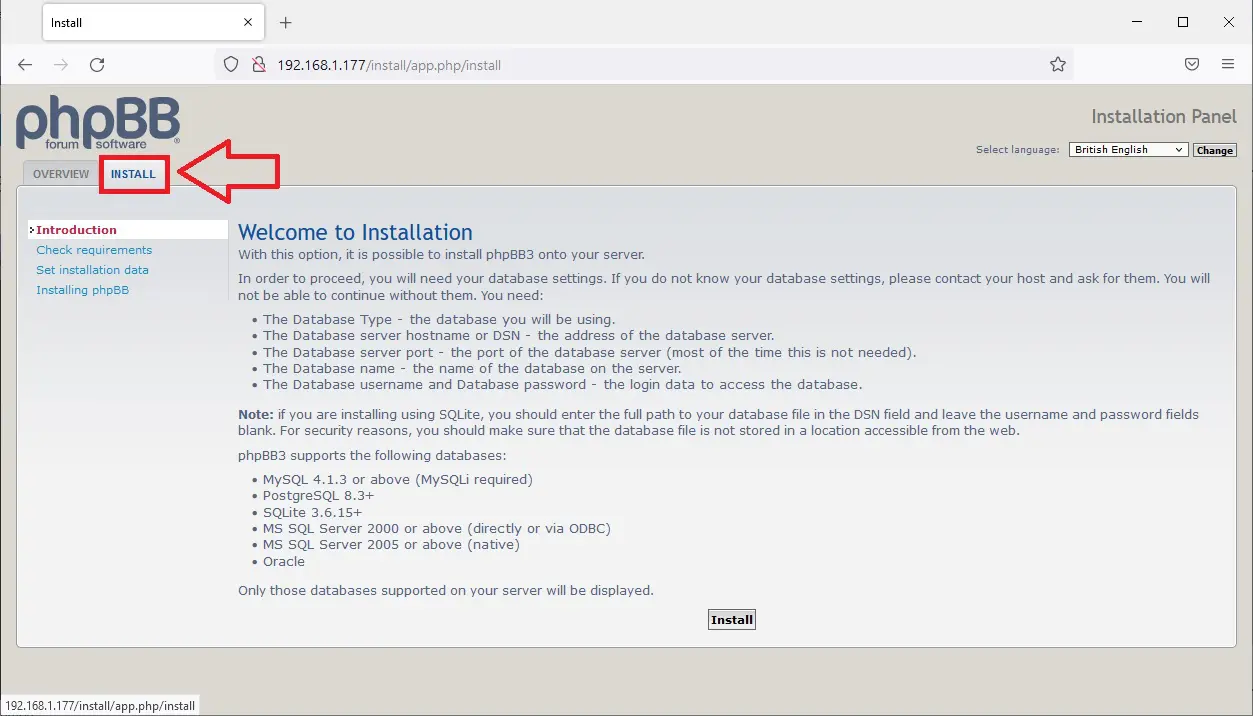Click the 'SQLite 3.6.15+' list item
Viewport: 1253px width, 716px height.
(312, 512)
